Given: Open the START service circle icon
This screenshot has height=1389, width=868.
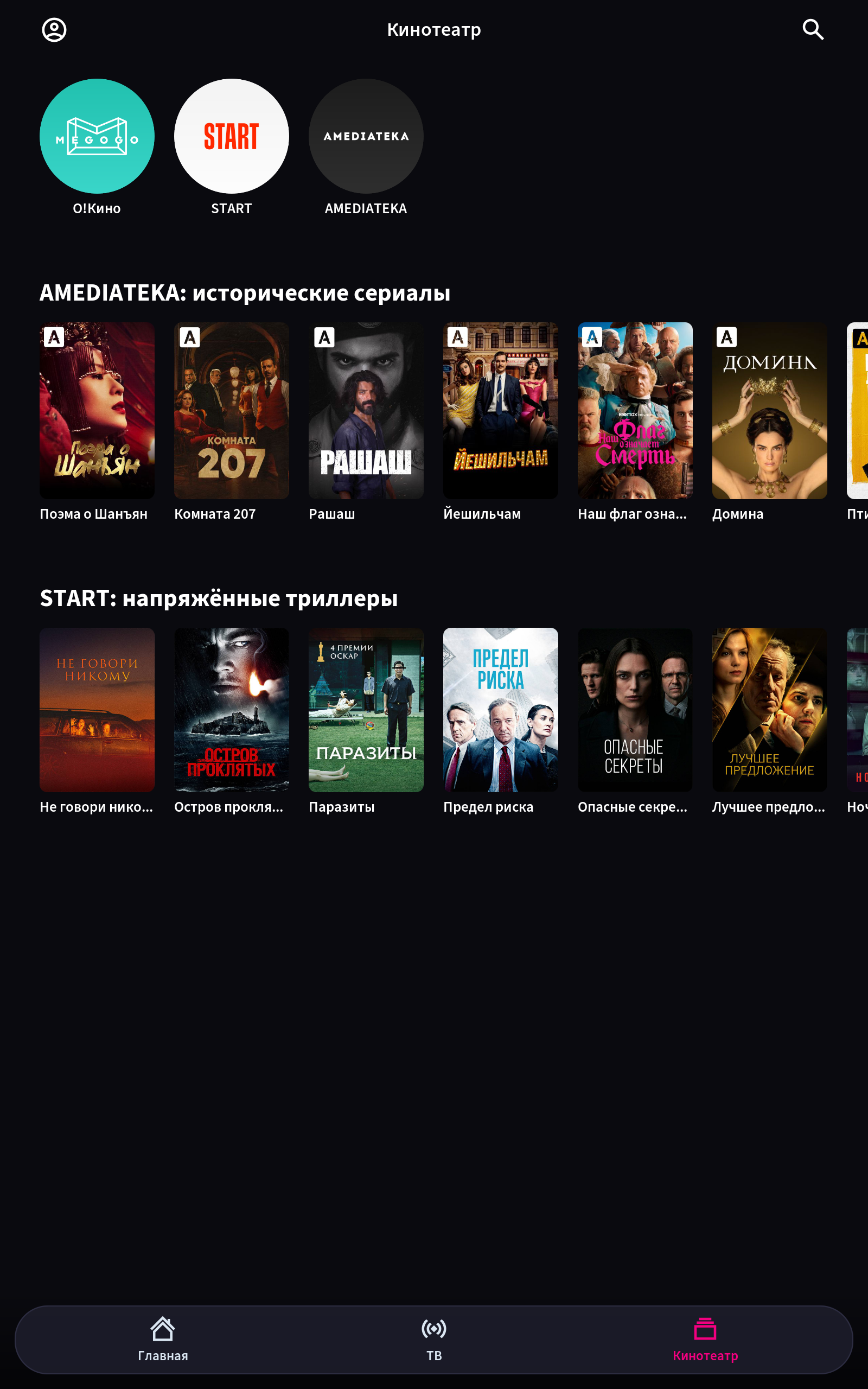Looking at the screenshot, I should 231,136.
